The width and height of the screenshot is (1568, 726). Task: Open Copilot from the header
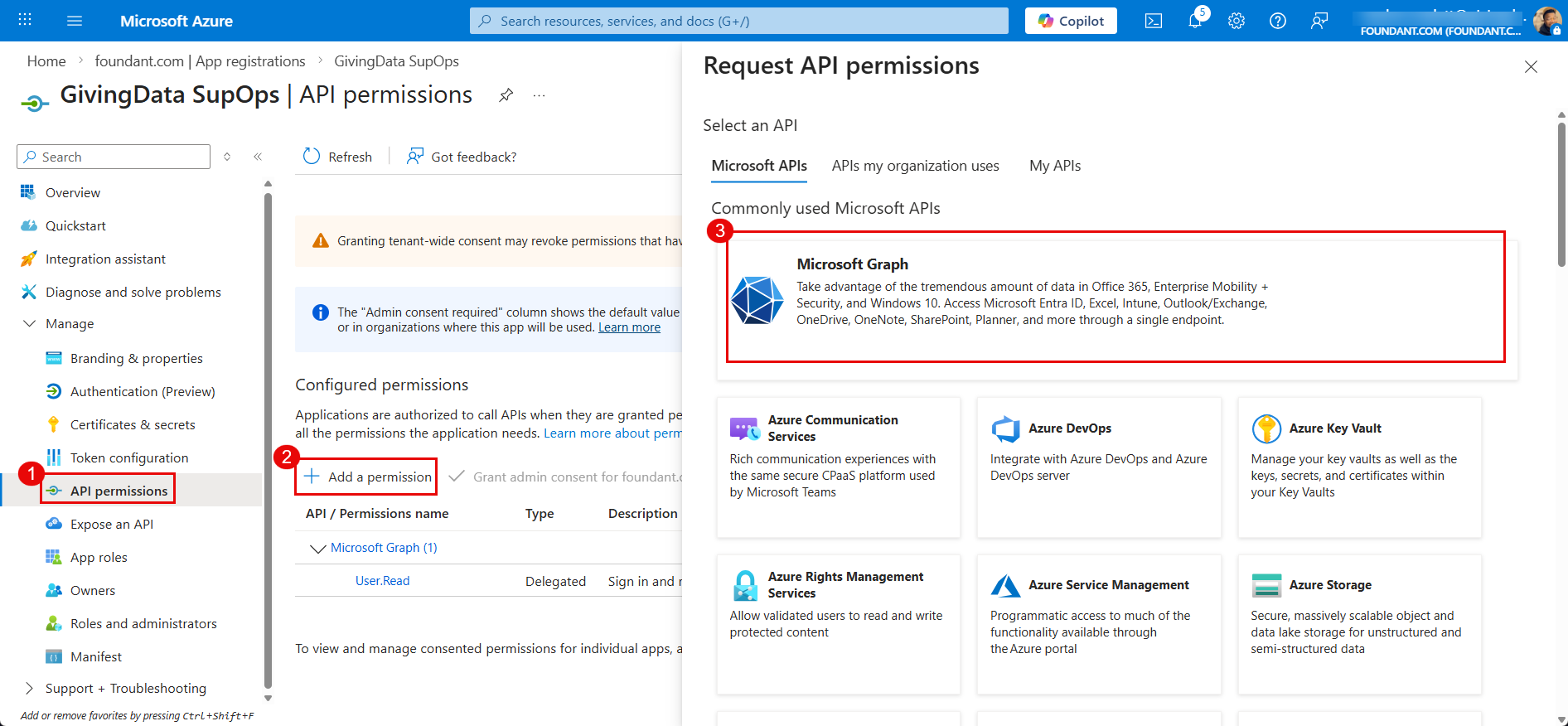point(1071,21)
